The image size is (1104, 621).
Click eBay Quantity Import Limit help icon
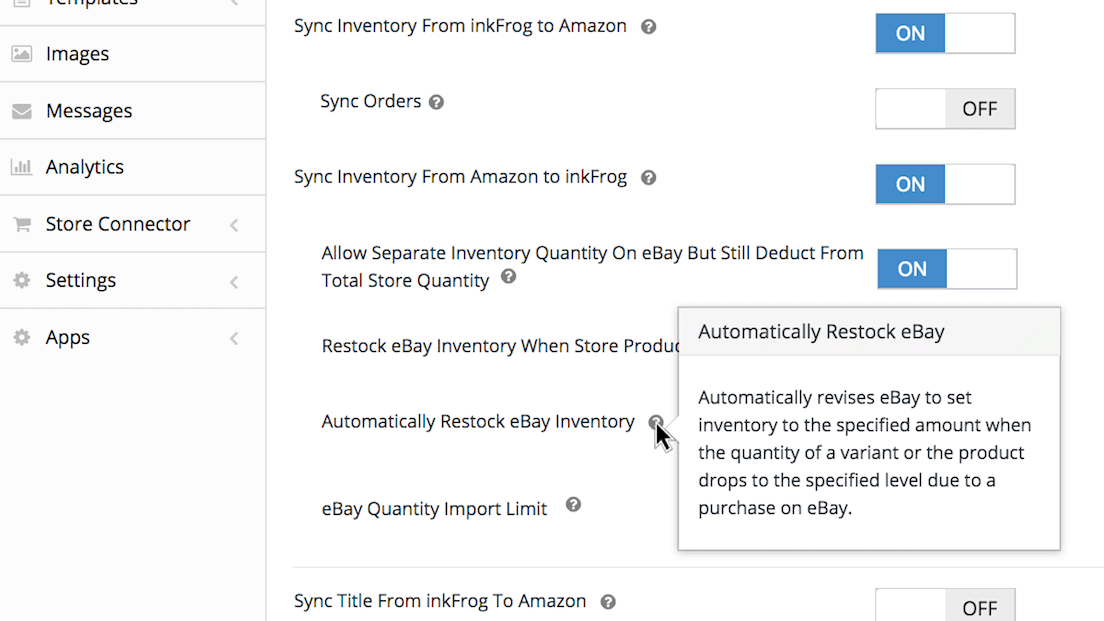tap(573, 505)
